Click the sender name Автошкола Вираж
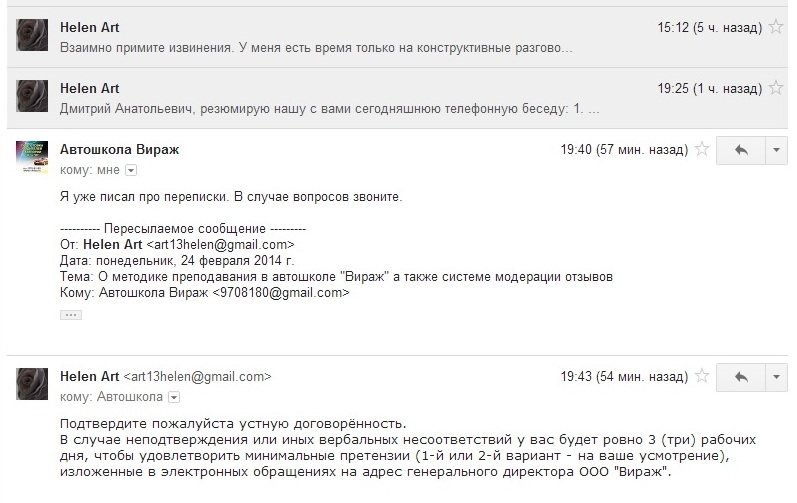The width and height of the screenshot is (797, 503). pos(120,150)
